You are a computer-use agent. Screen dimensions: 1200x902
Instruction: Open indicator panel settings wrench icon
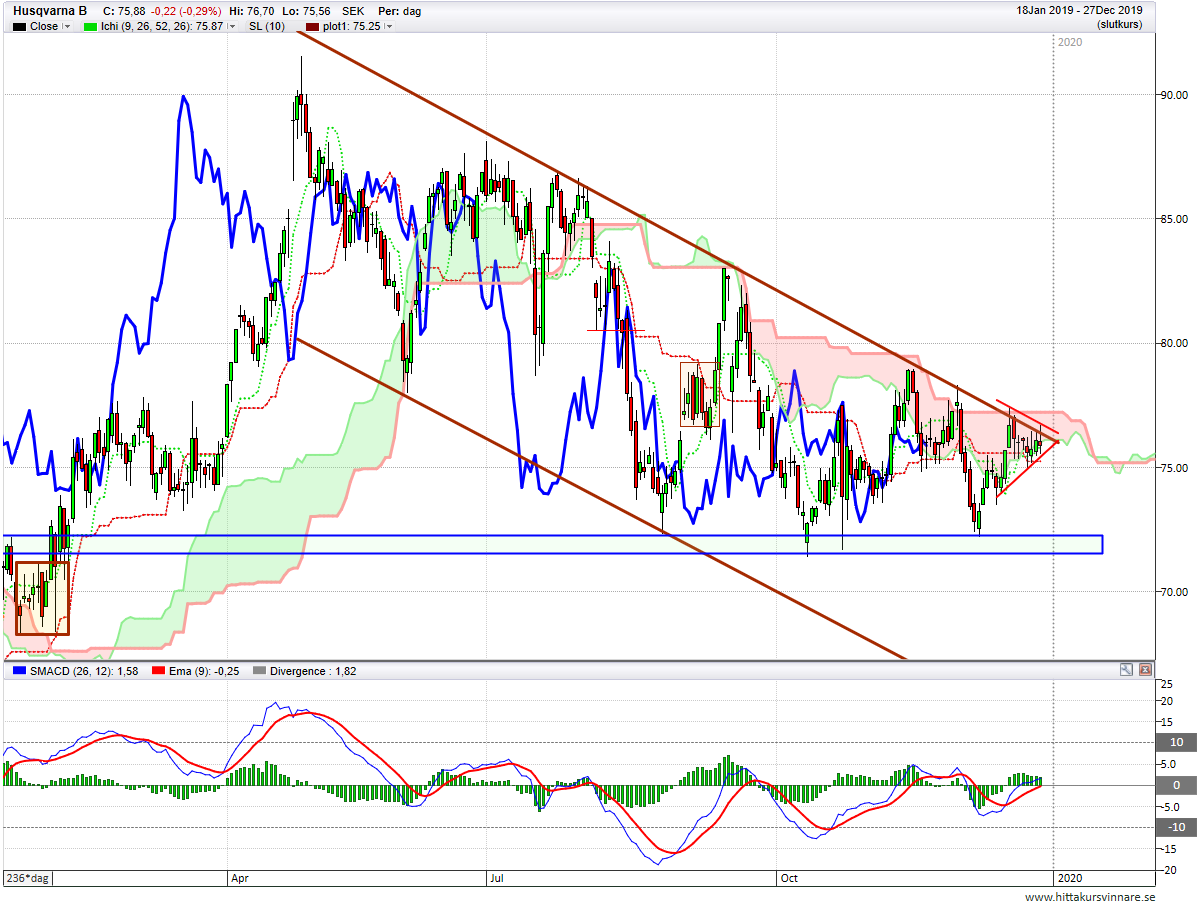pyautogui.click(x=1127, y=670)
